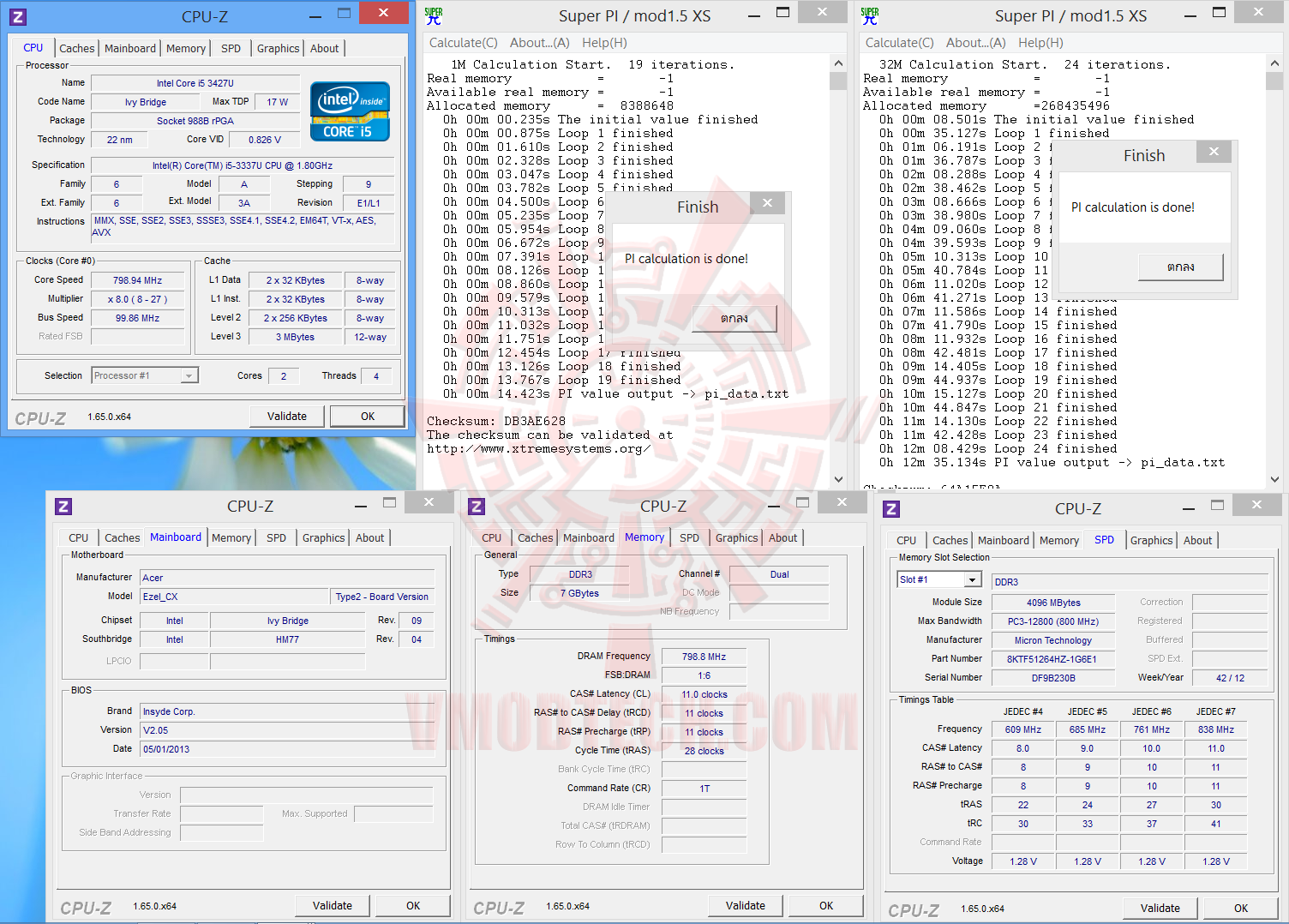Viewport: 1289px width, 924px height.
Task: Click the Super PI icon in the 1M window
Action: pyautogui.click(x=434, y=15)
